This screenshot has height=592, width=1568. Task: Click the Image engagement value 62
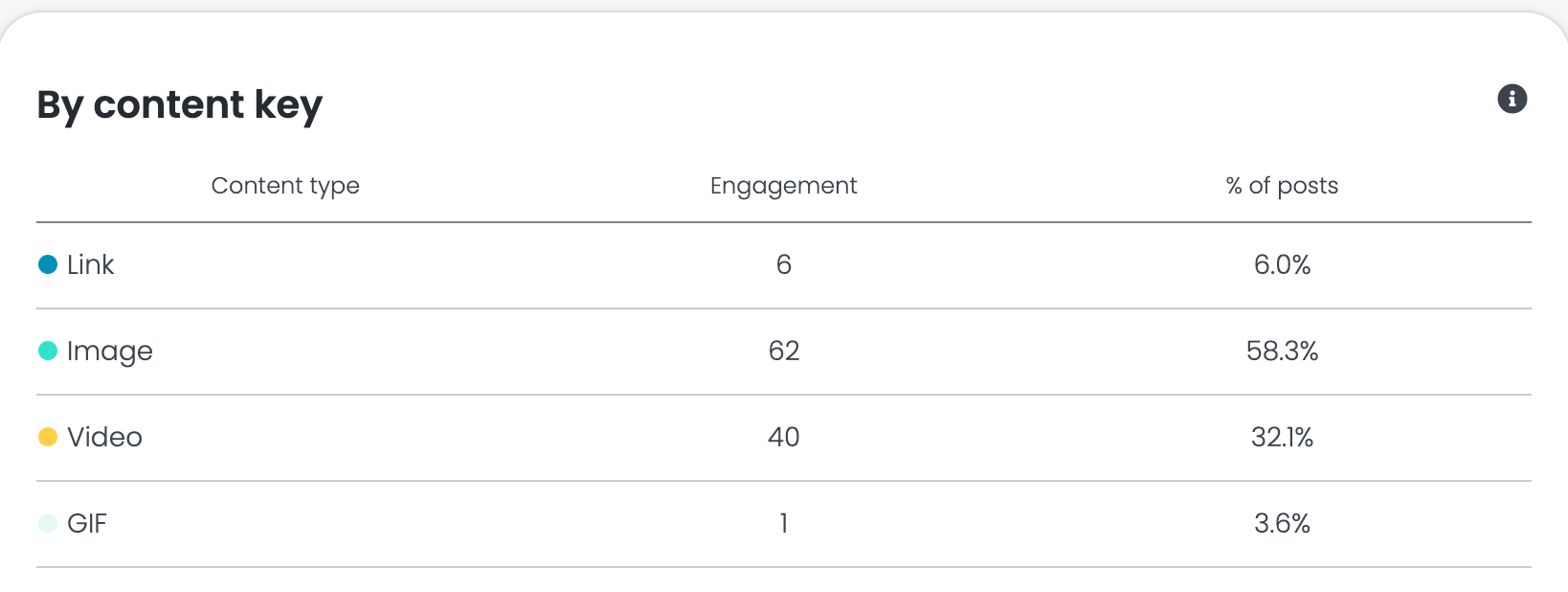pos(784,351)
